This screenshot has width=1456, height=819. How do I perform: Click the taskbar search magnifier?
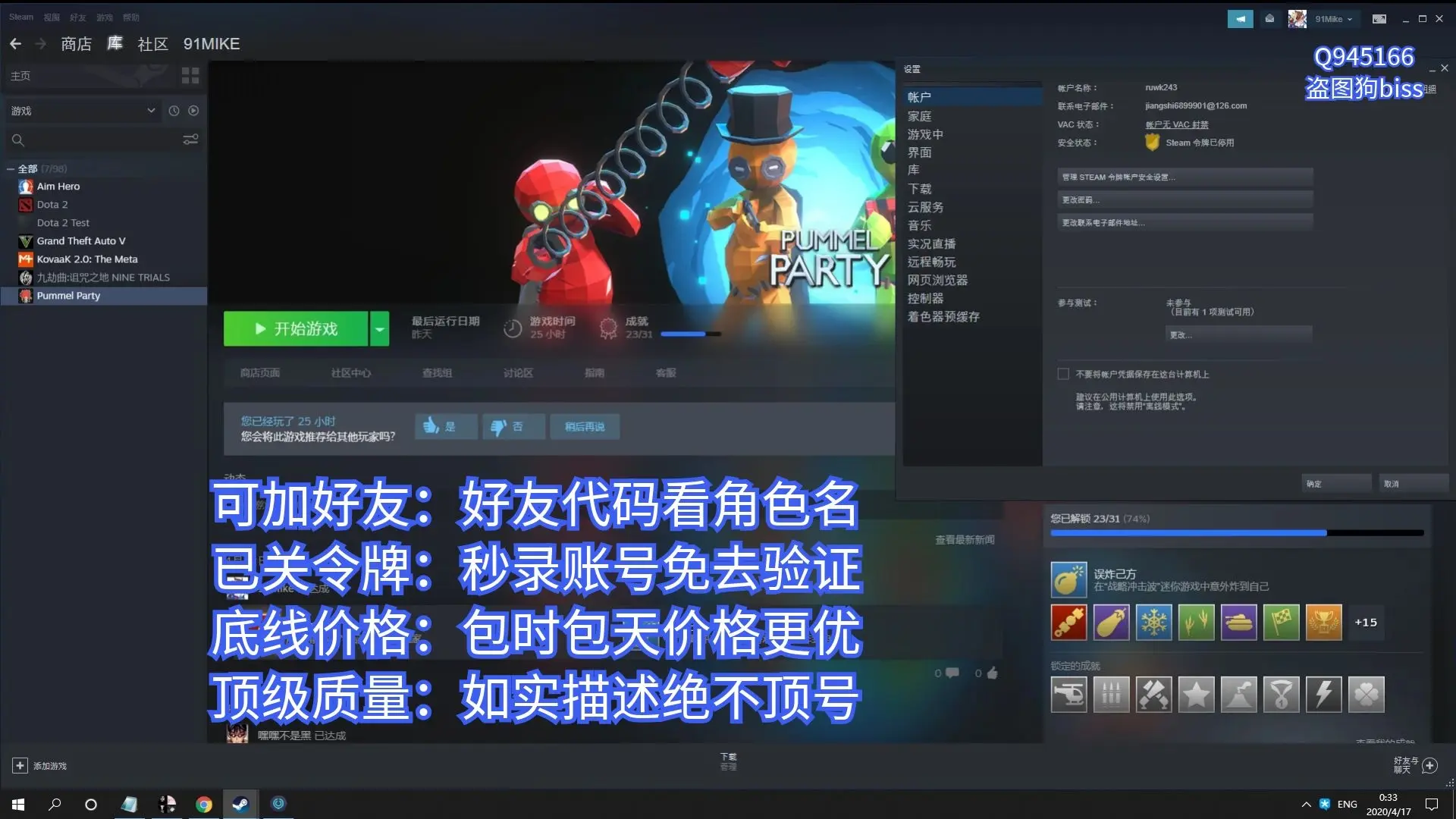click(x=55, y=804)
